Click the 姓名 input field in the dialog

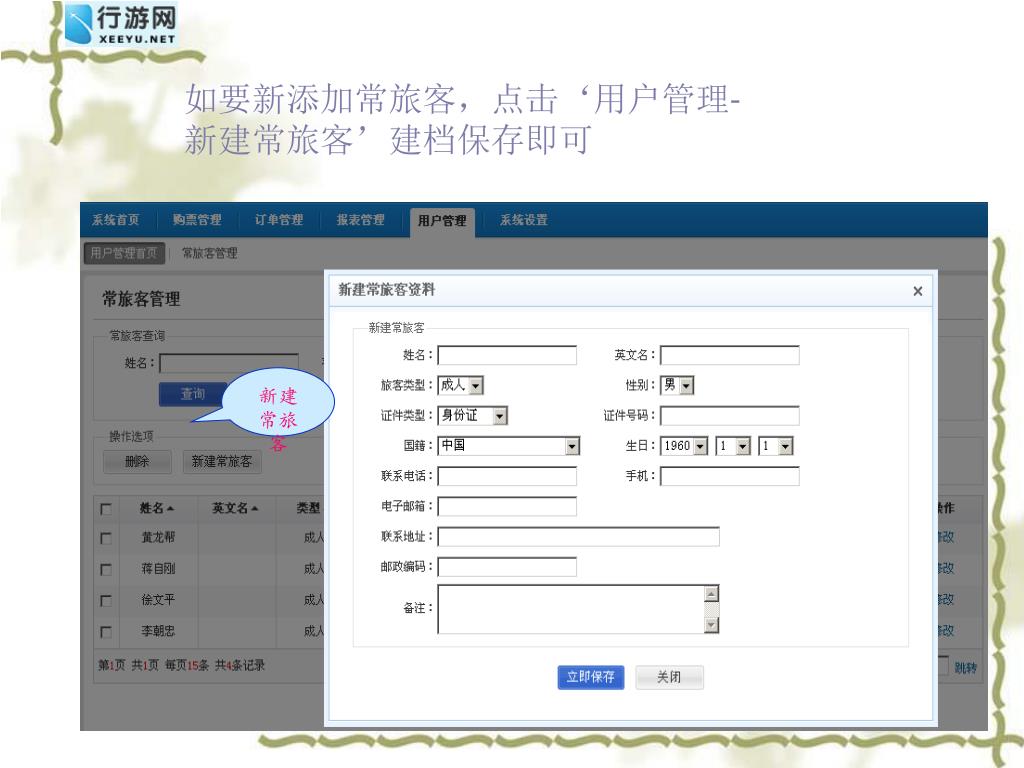pyautogui.click(x=507, y=355)
